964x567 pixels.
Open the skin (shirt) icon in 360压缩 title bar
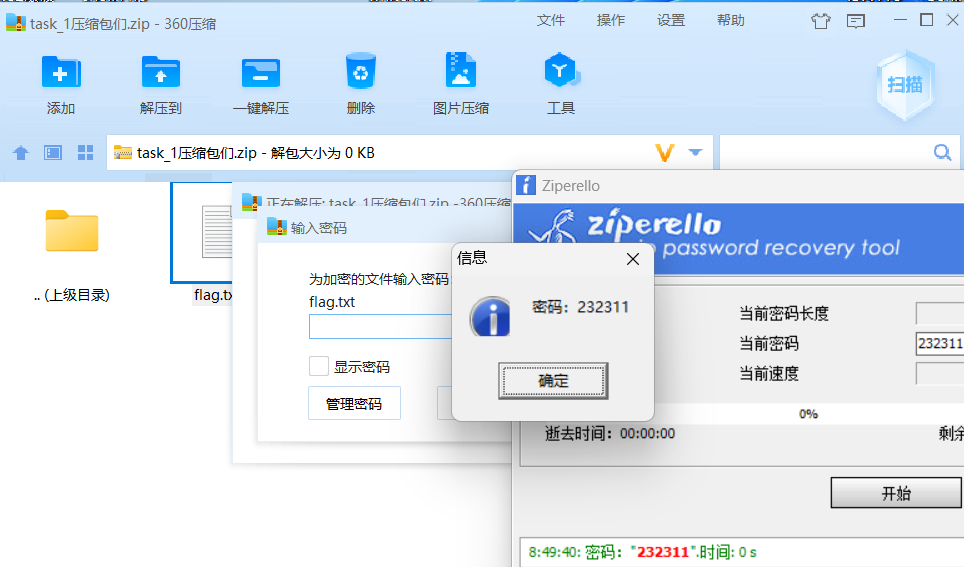[820, 22]
